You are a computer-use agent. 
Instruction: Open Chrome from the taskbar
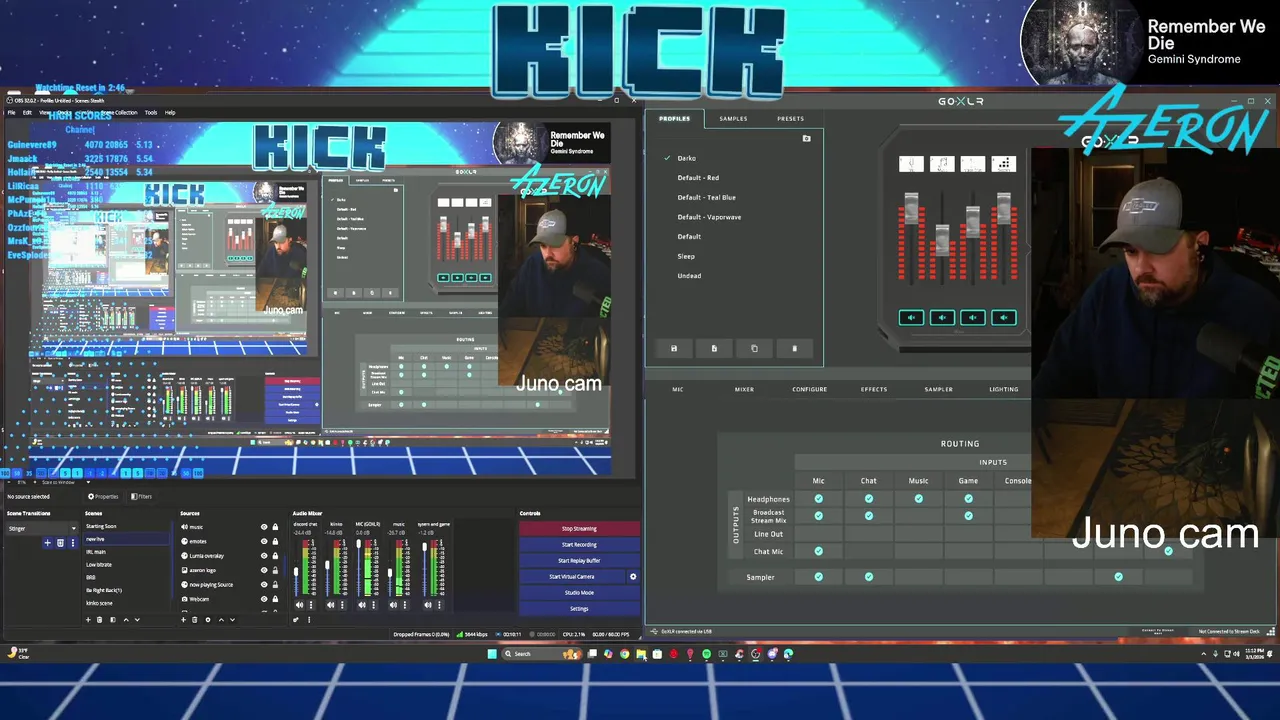coord(624,654)
